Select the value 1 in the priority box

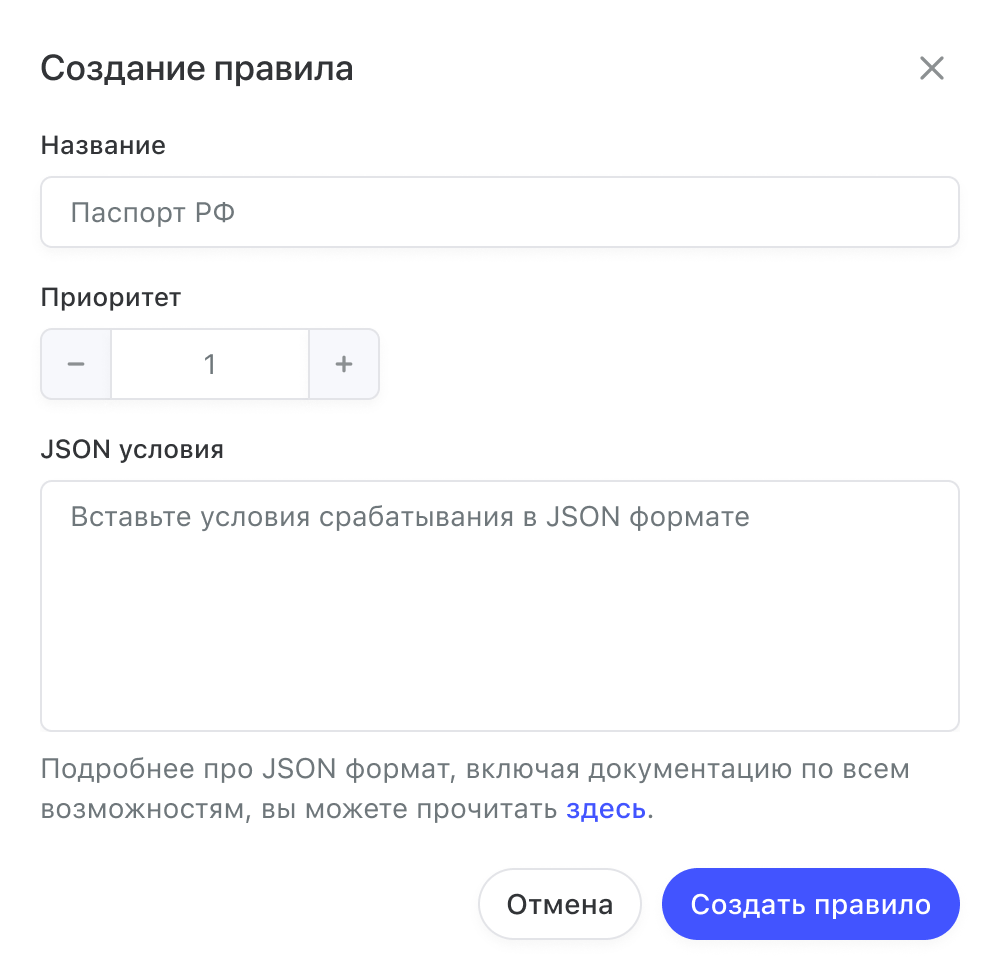[x=210, y=364]
